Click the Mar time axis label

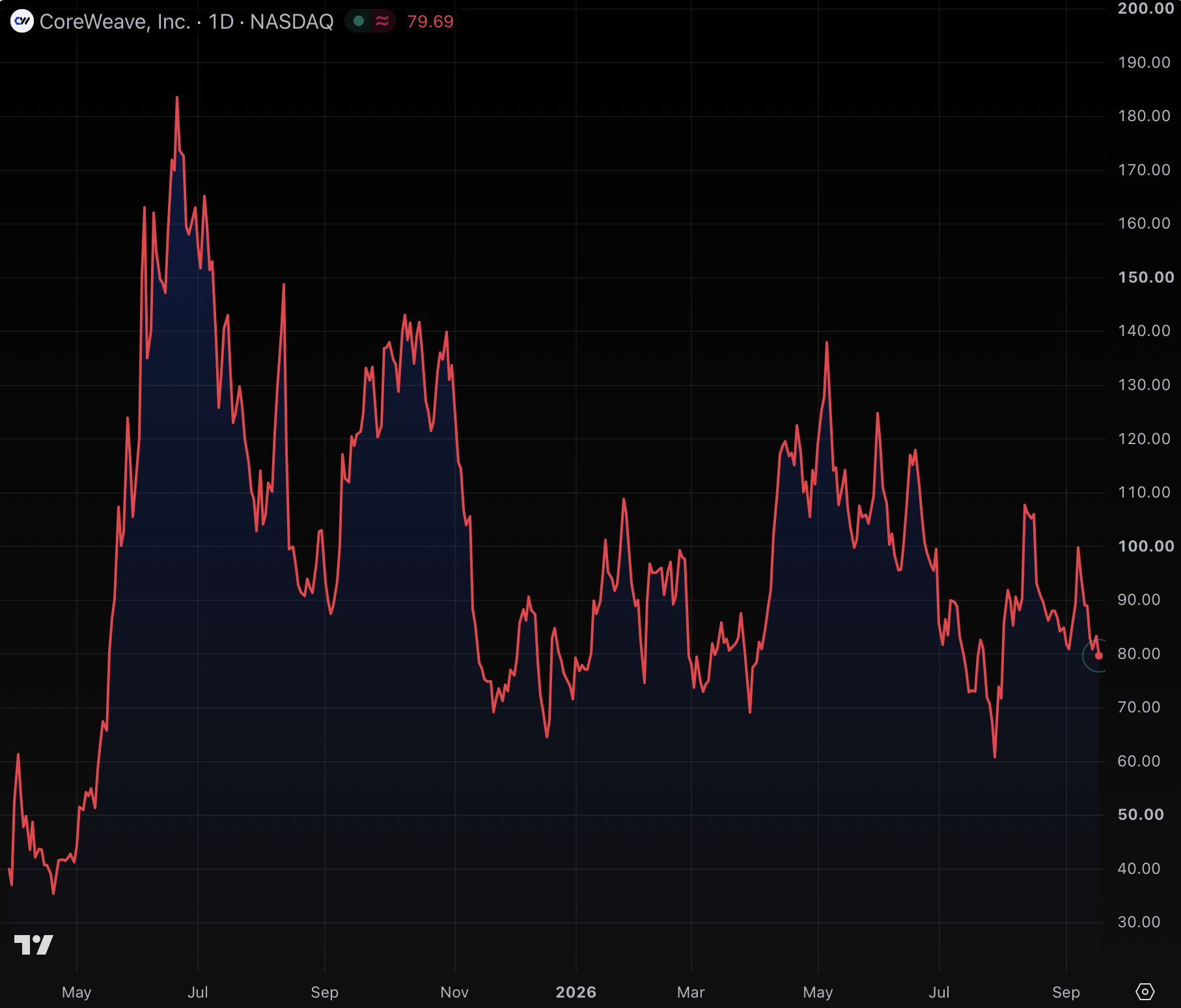pos(691,992)
